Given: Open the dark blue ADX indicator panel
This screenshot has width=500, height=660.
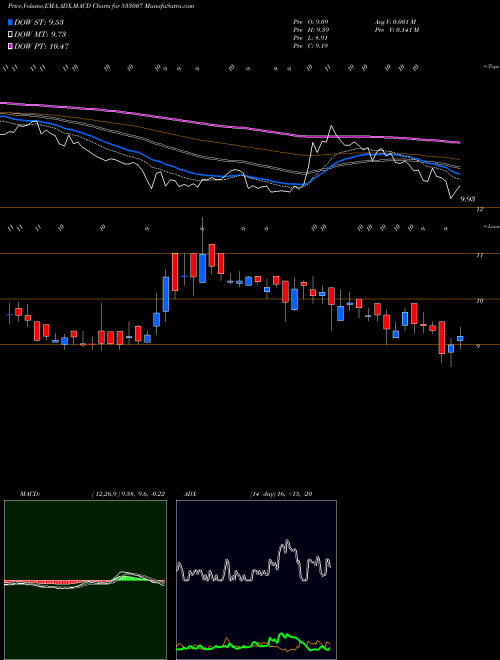Looking at the screenshot, I should click(x=256, y=580).
